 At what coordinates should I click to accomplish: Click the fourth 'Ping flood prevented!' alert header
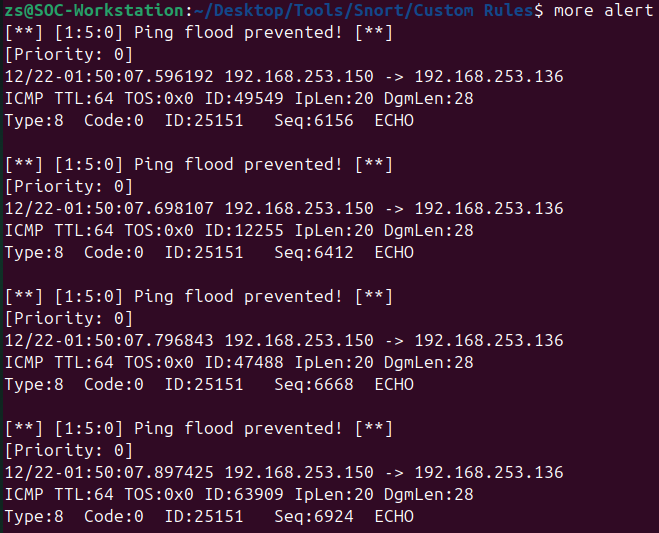coord(199,429)
